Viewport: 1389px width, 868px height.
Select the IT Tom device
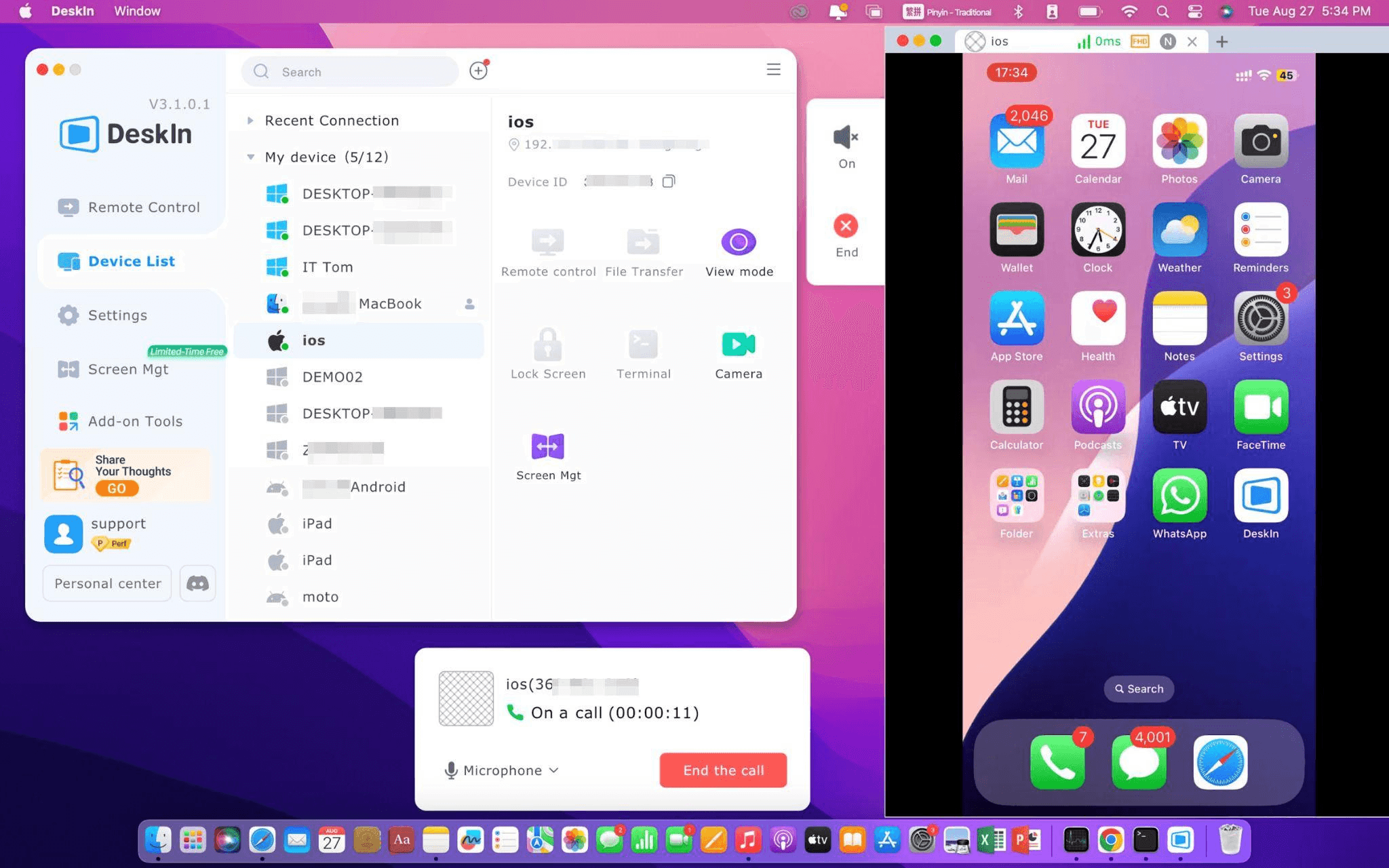[x=358, y=267]
